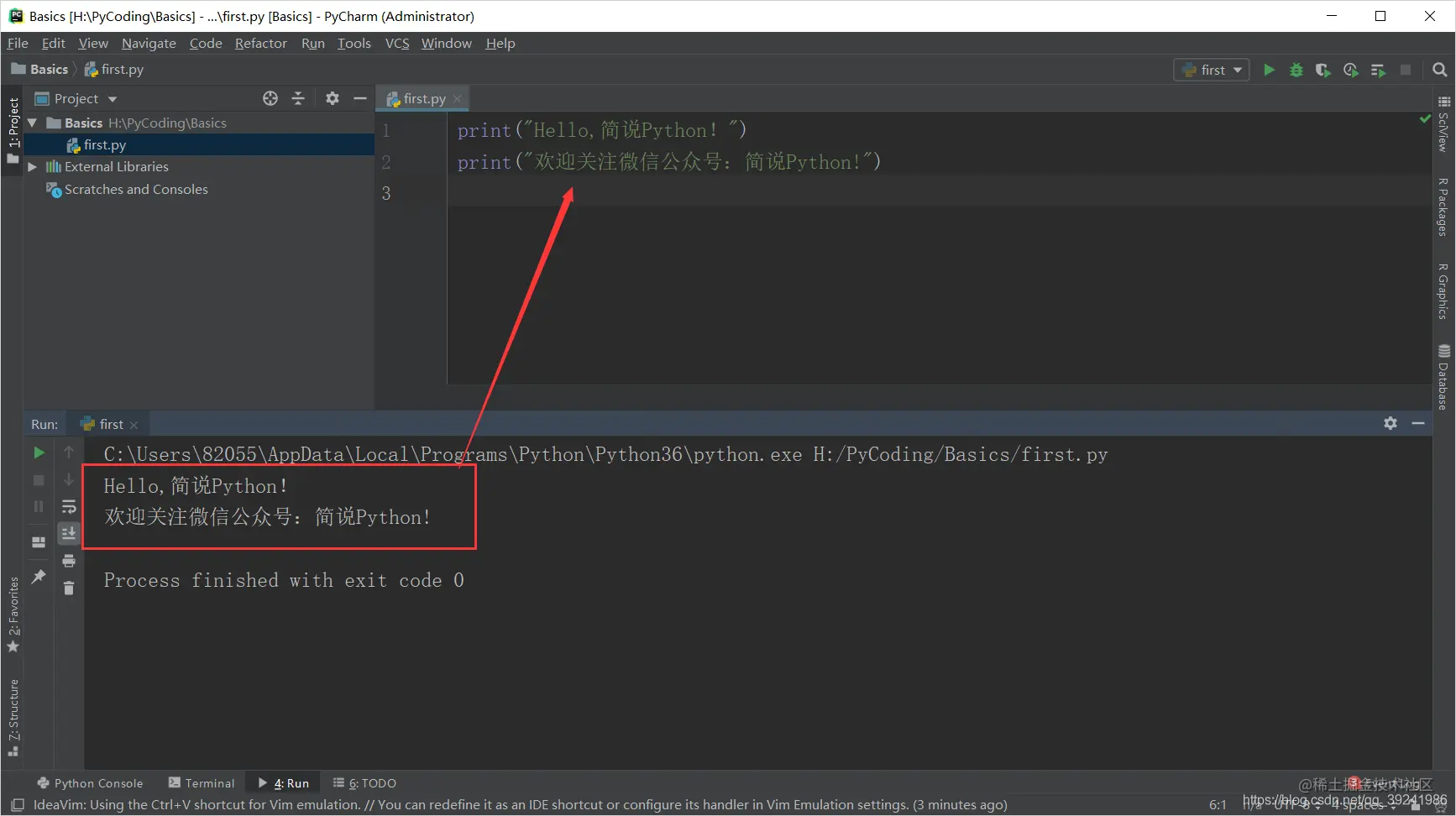
Task: Click the inspection checkmark in the editor corner
Action: click(1425, 119)
